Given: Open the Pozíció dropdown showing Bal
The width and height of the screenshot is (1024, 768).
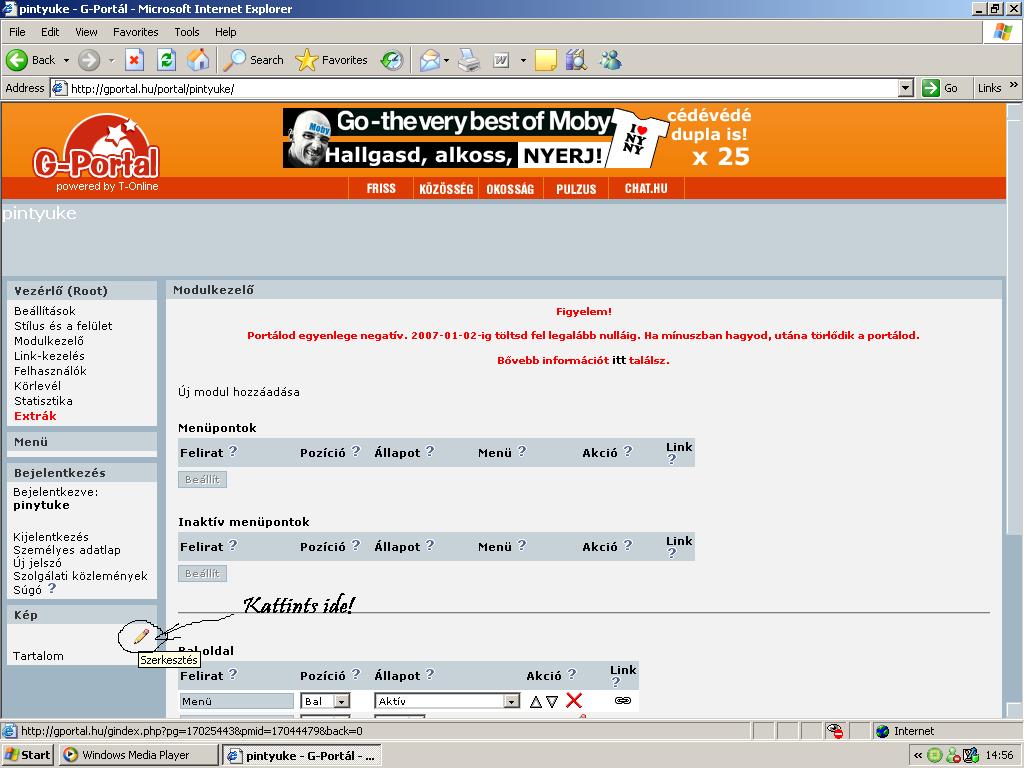Looking at the screenshot, I should [x=341, y=702].
